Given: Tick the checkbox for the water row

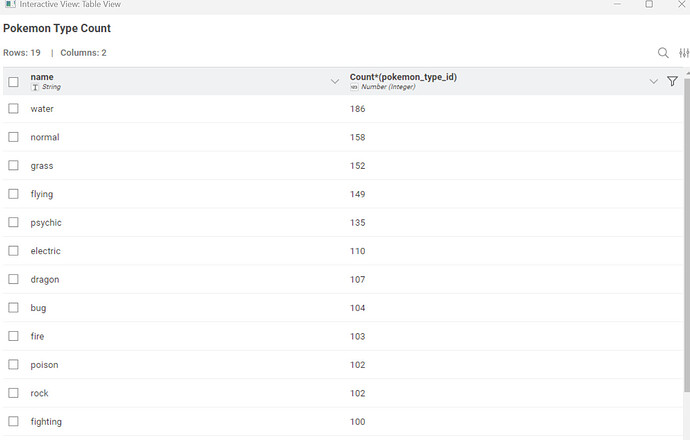Looking at the screenshot, I should [x=13, y=109].
